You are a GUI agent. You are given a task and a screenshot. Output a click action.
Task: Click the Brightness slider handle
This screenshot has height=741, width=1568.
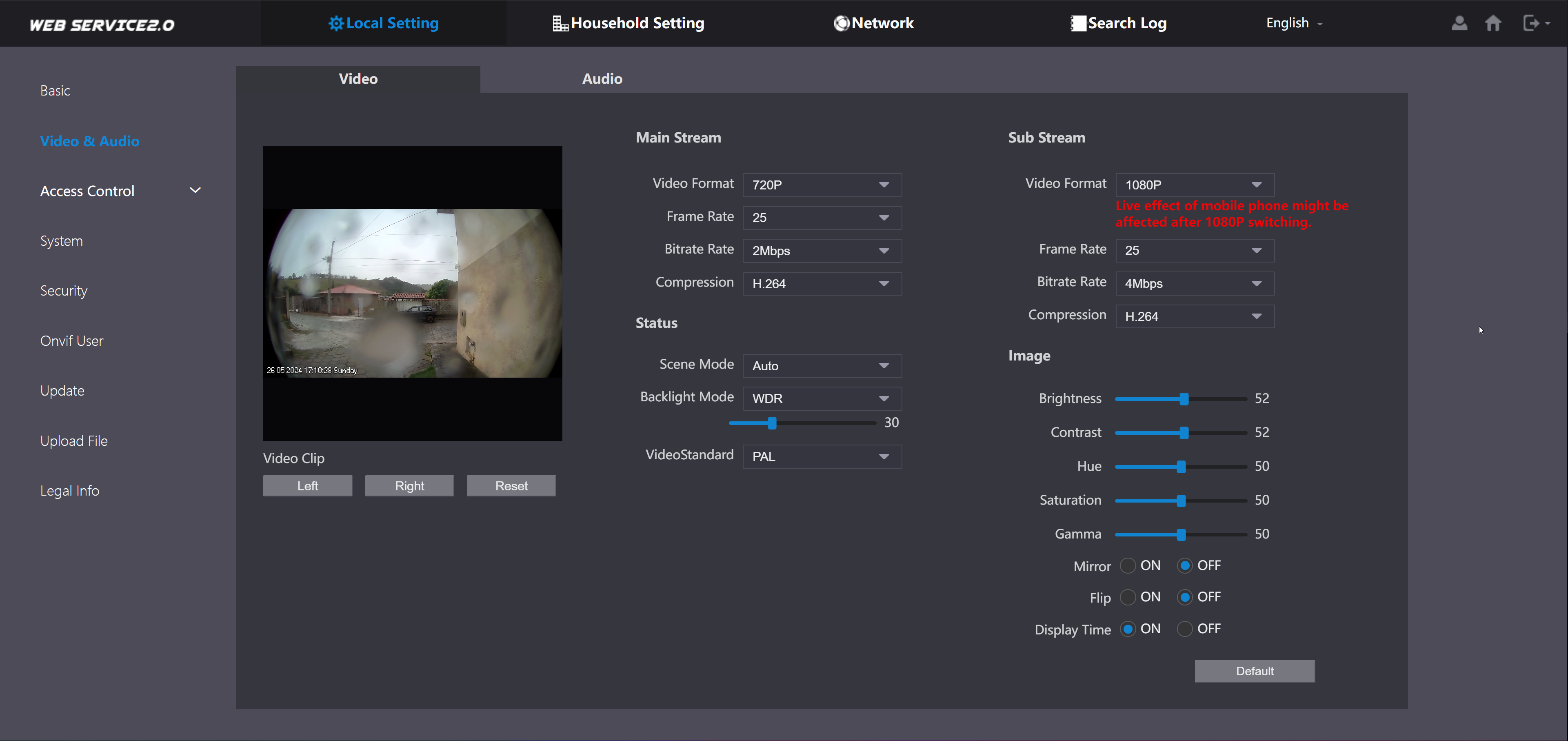tap(1184, 399)
